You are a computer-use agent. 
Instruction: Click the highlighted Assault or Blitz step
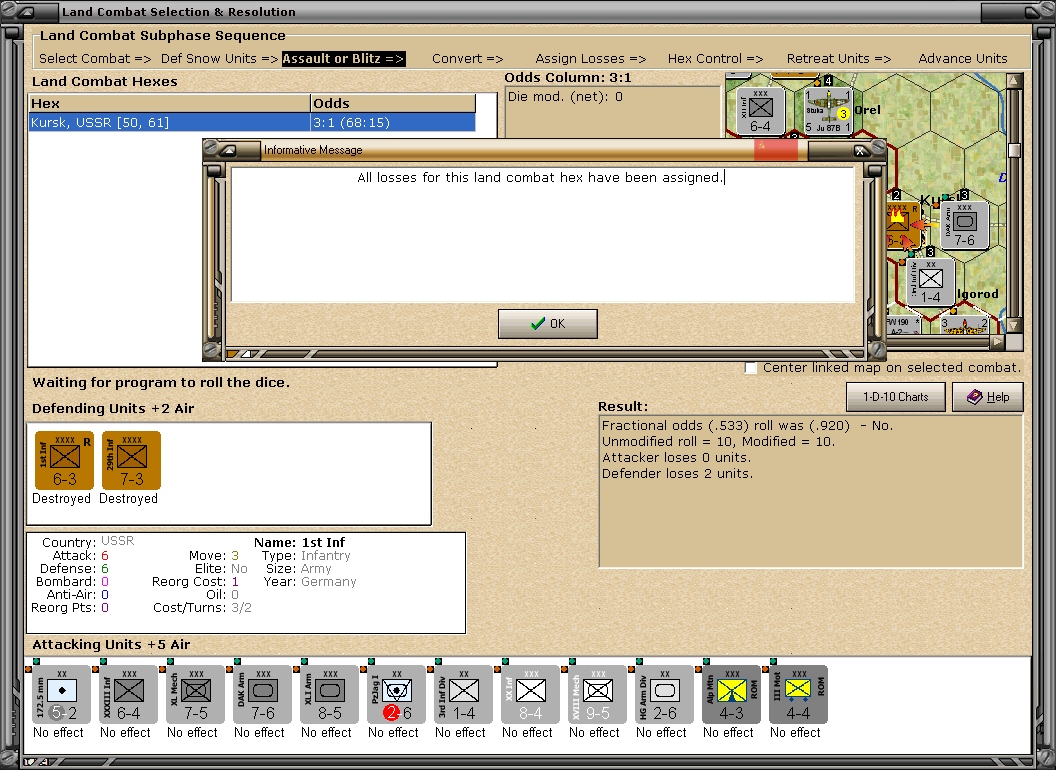coord(343,59)
